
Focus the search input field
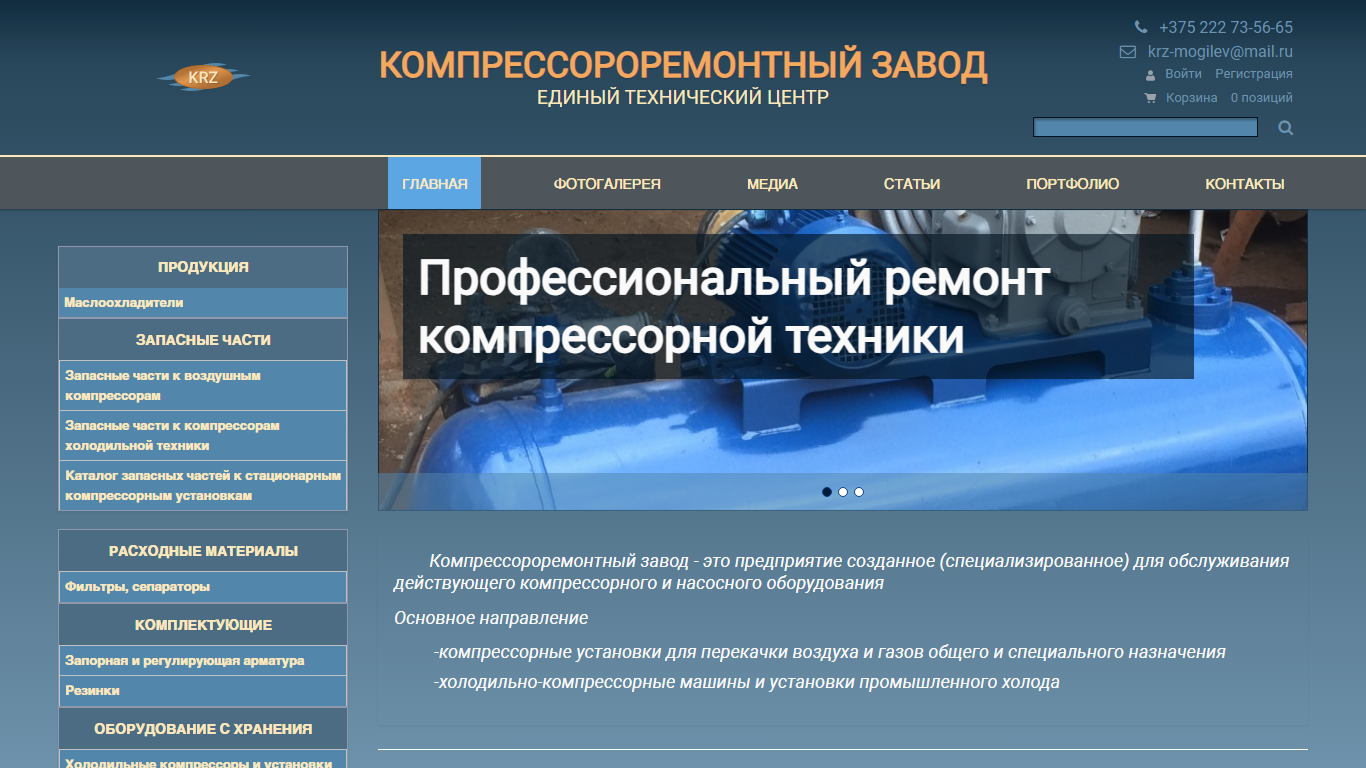point(1145,127)
